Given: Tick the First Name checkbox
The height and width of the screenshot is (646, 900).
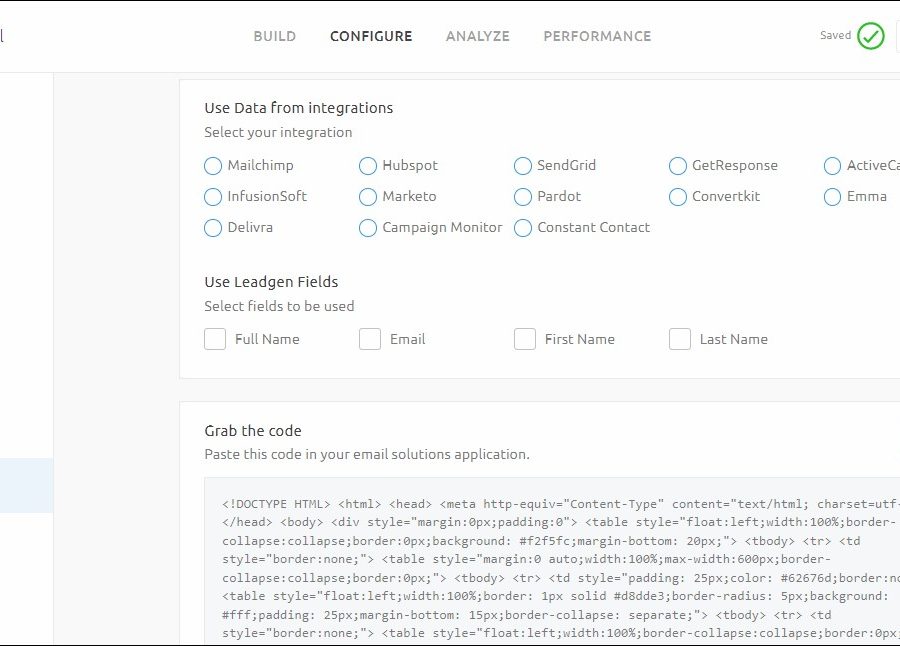Looking at the screenshot, I should [x=525, y=339].
